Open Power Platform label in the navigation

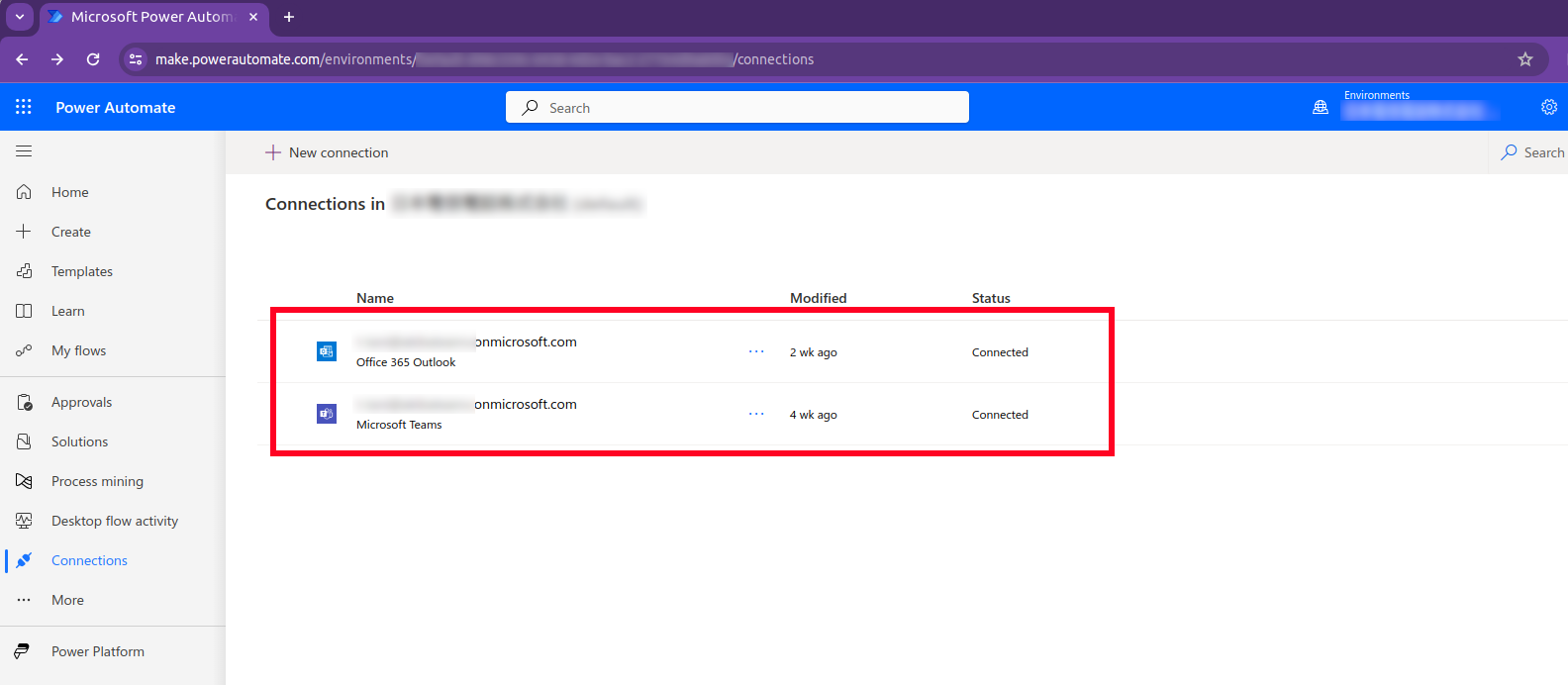click(x=98, y=651)
